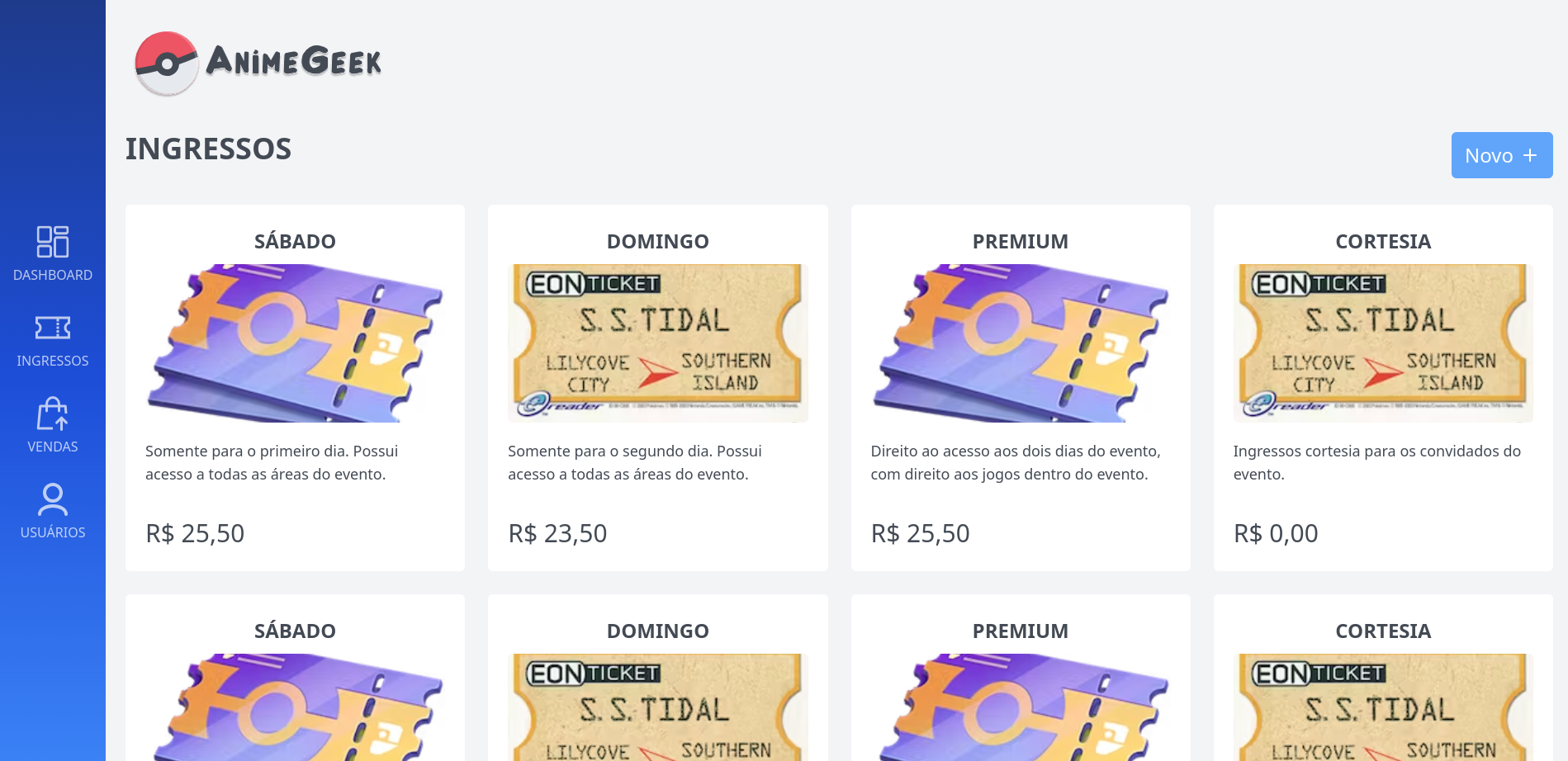Viewport: 1568px width, 761px height.
Task: Click the INGRESSOS page heading
Action: point(208,149)
